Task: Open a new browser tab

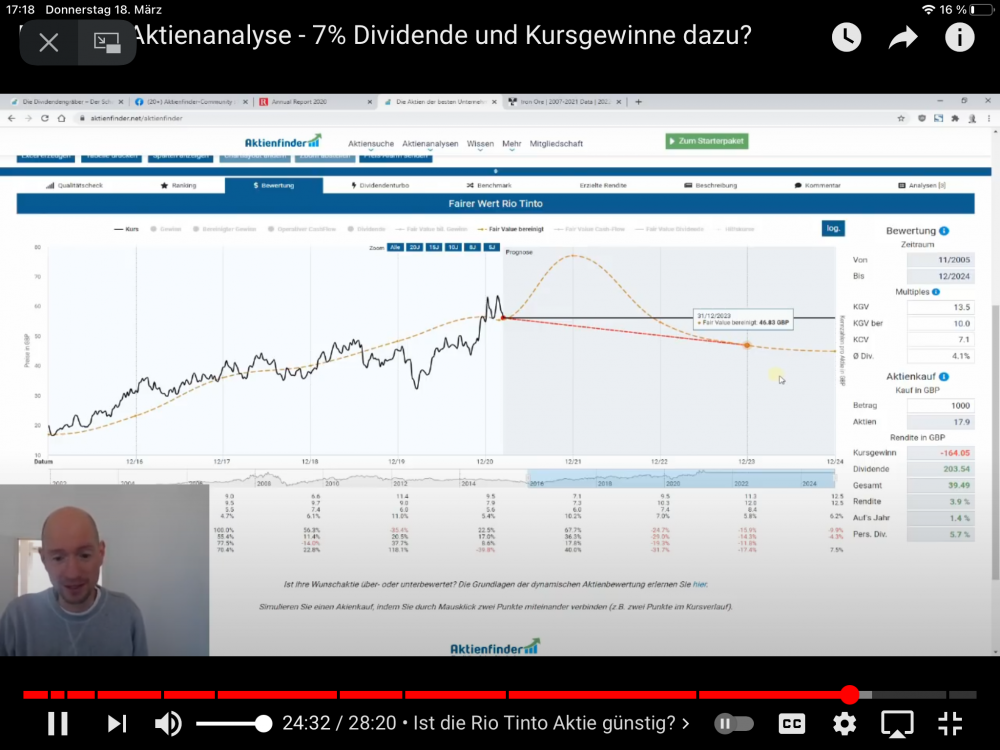Action: (638, 101)
